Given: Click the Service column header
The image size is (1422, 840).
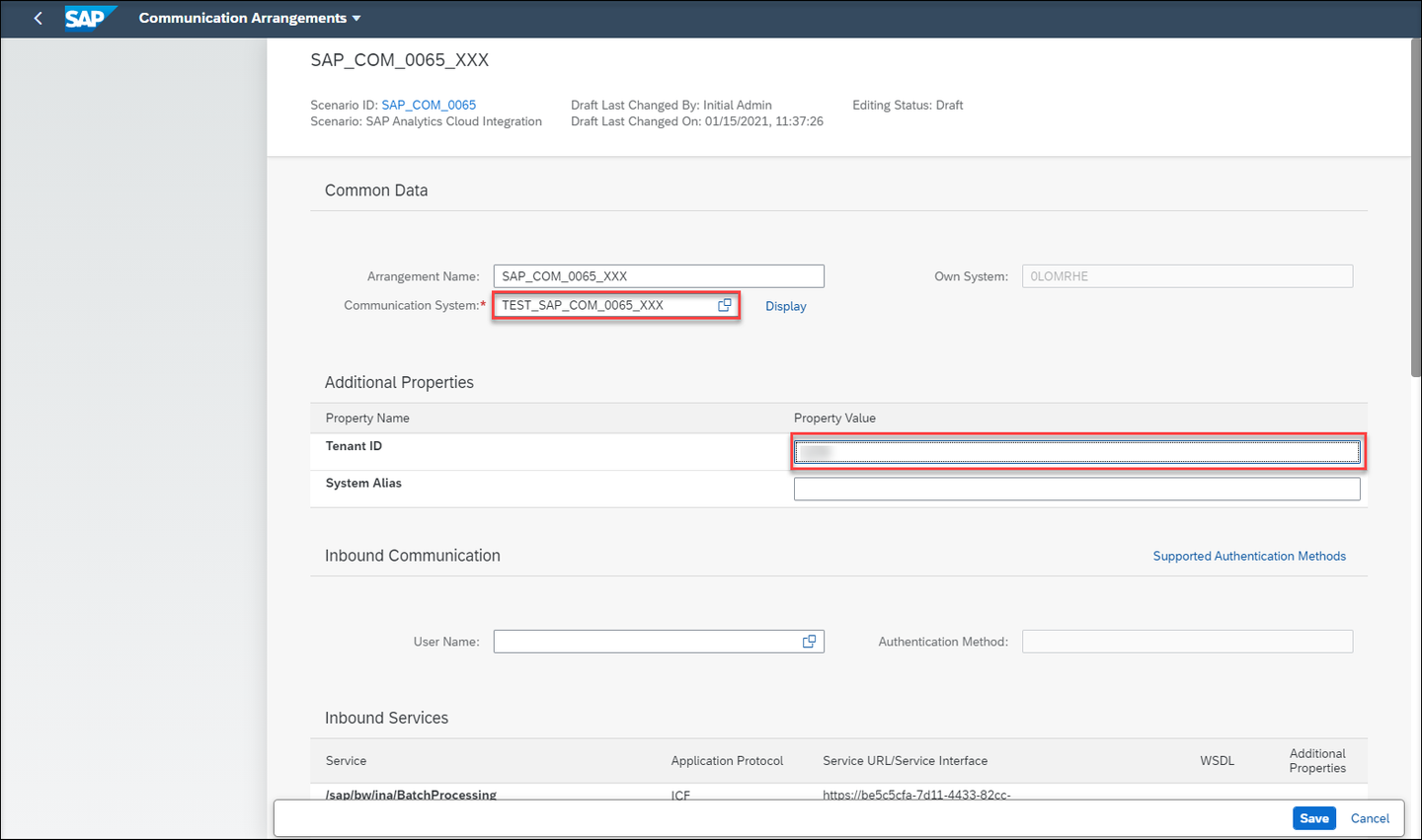Looking at the screenshot, I should coord(346,761).
